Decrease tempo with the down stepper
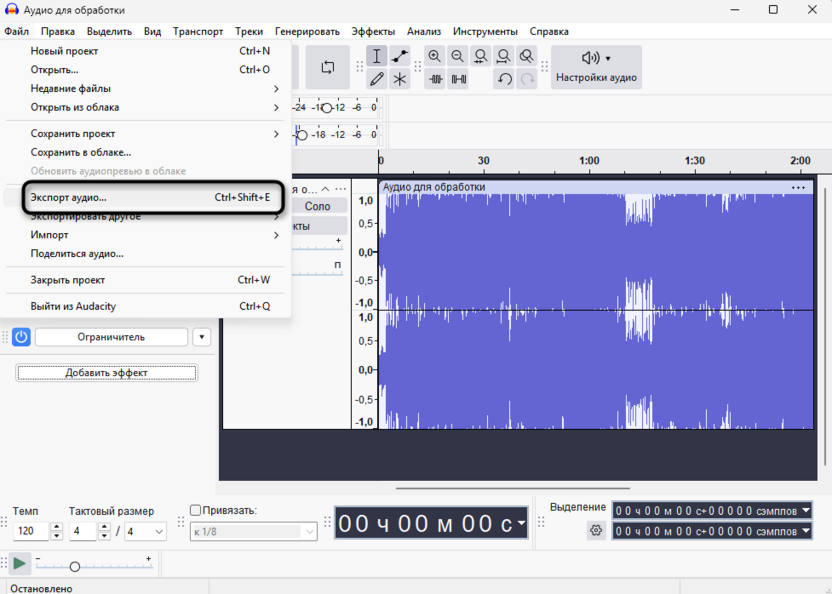832x594 pixels. pyautogui.click(x=57, y=536)
